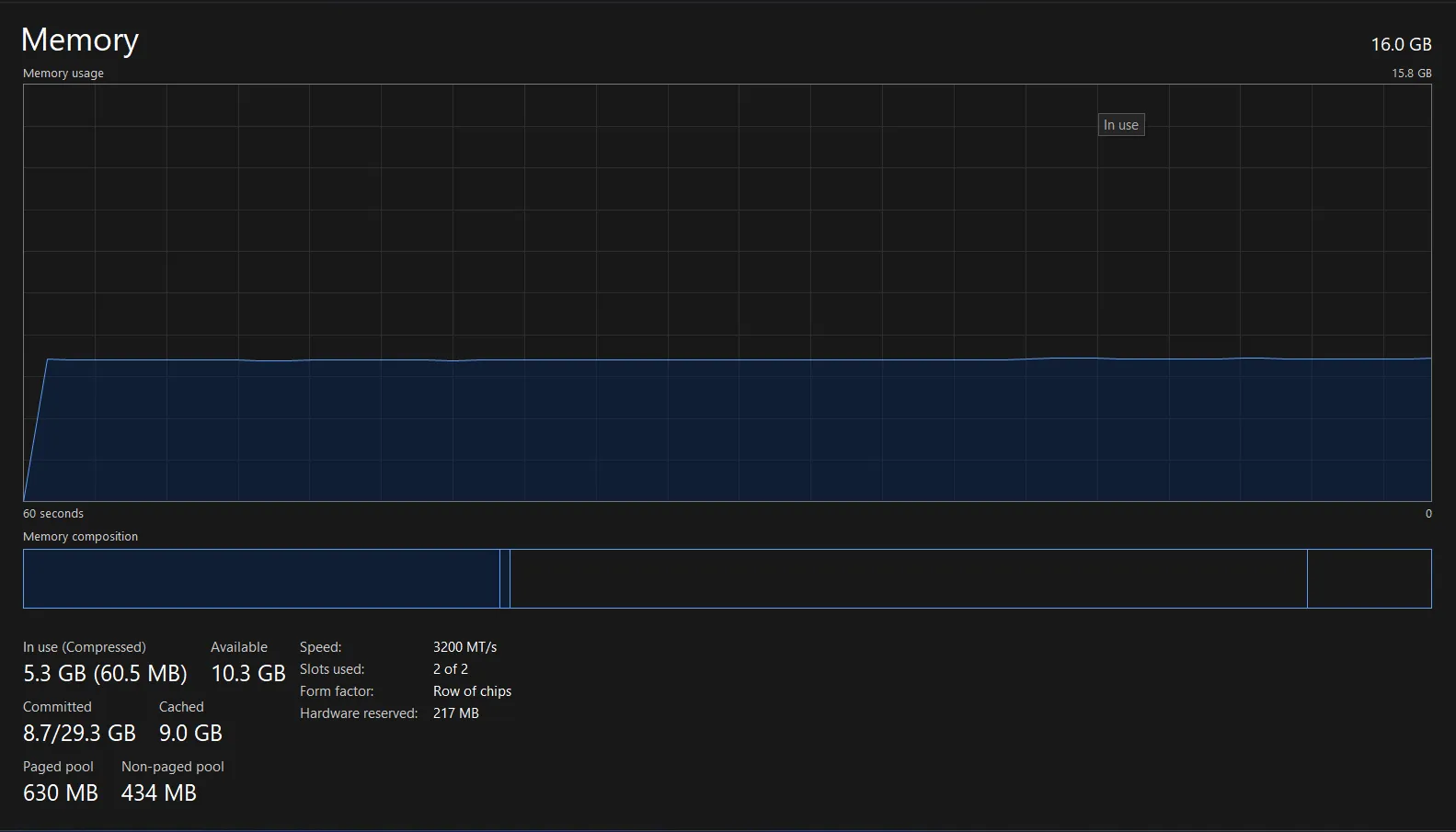The image size is (1456, 832).
Task: Click the Available 10.3 GB value
Action: 248,674
